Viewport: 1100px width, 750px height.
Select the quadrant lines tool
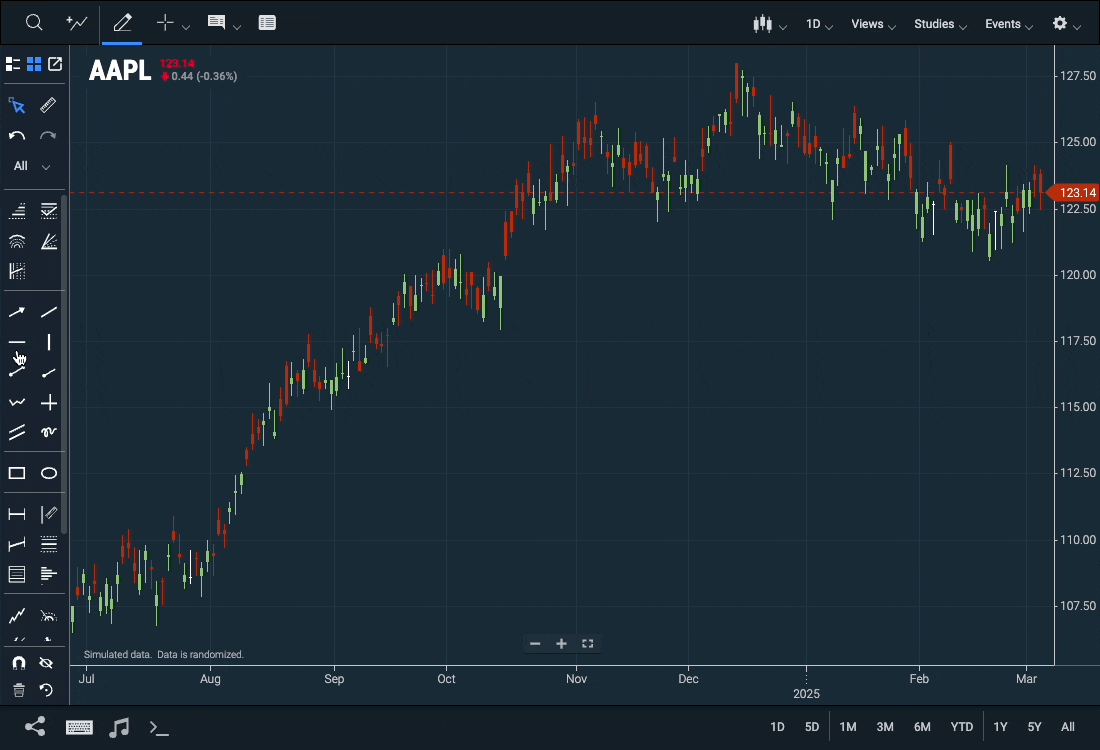[x=48, y=544]
